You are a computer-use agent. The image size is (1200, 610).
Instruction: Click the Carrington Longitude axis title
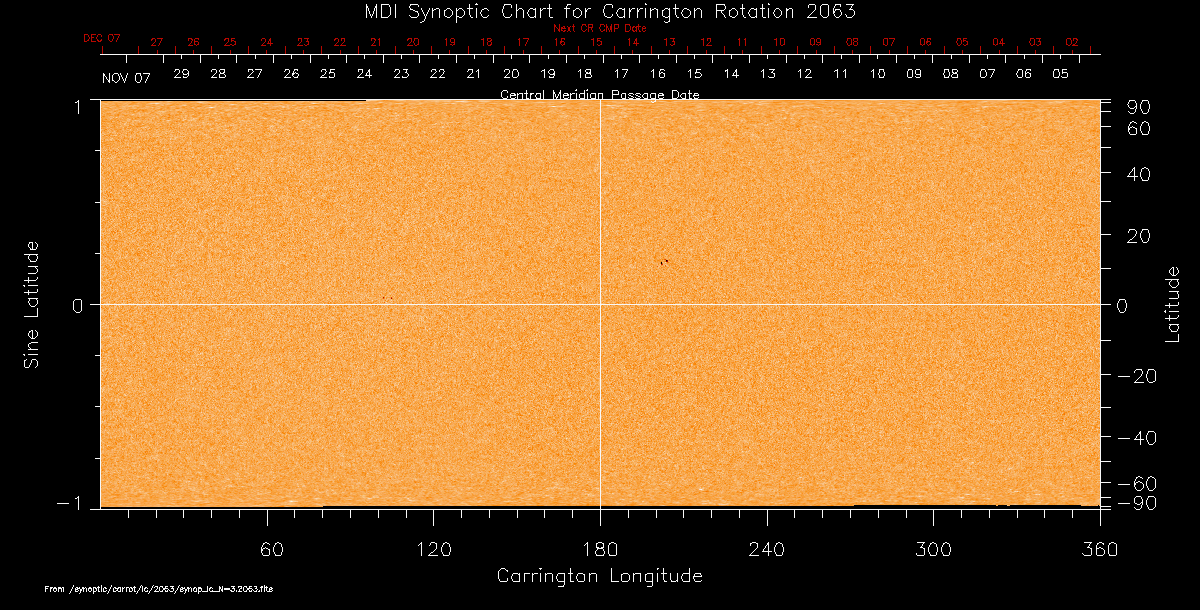pyautogui.click(x=599, y=576)
